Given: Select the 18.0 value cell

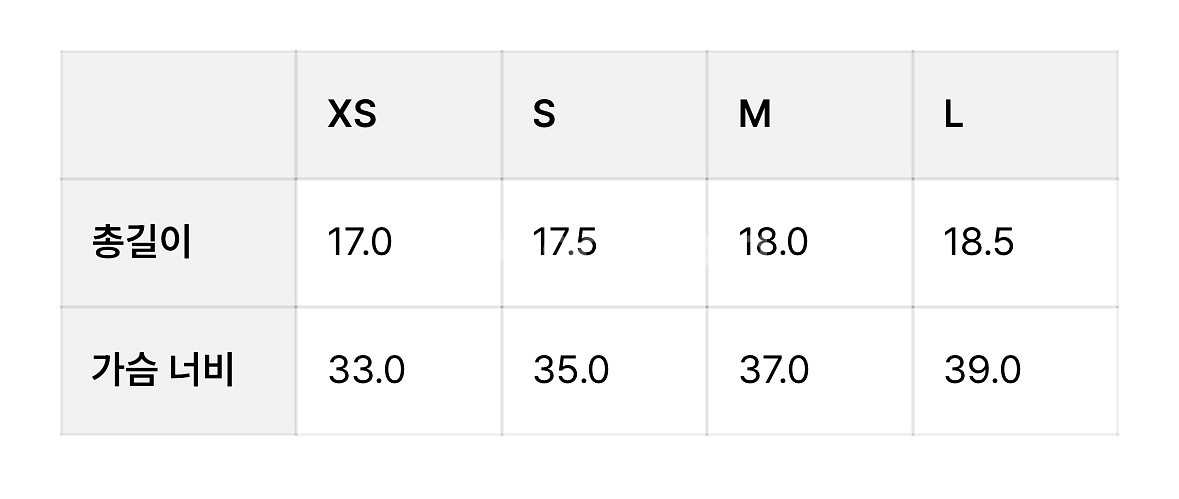Looking at the screenshot, I should pyautogui.click(x=773, y=243).
